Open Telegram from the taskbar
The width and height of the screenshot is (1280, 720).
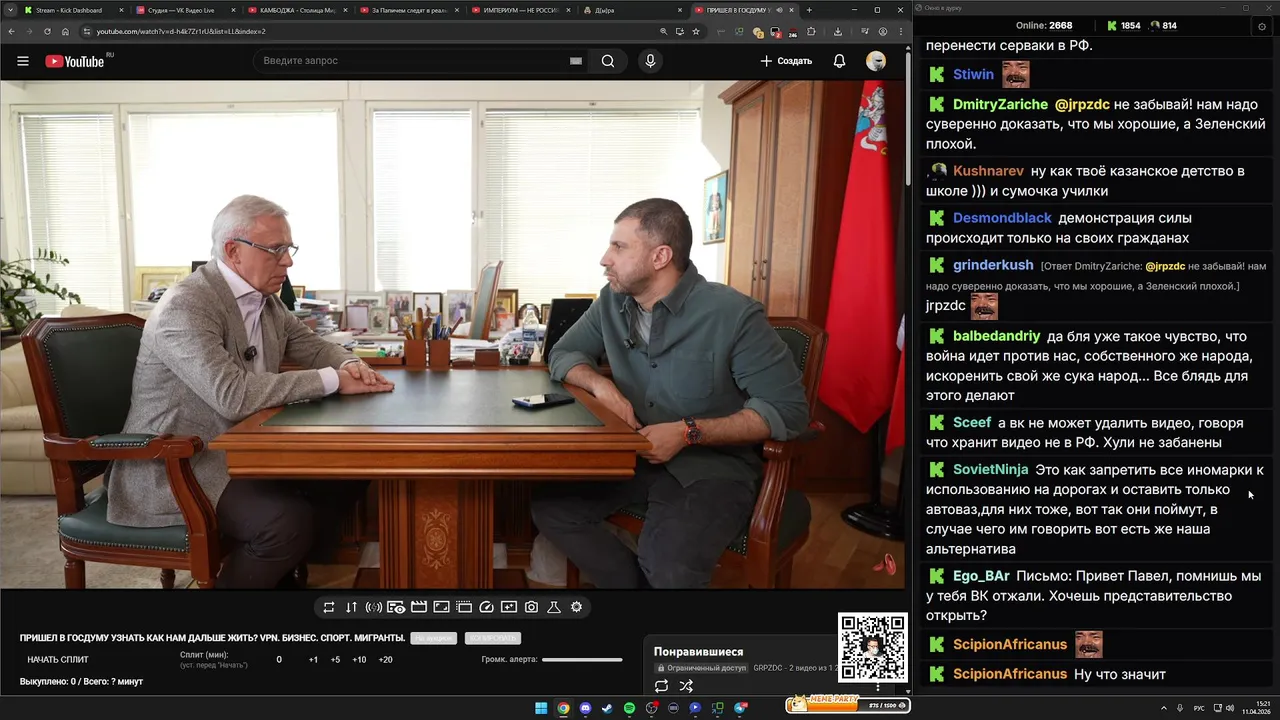coord(740,708)
